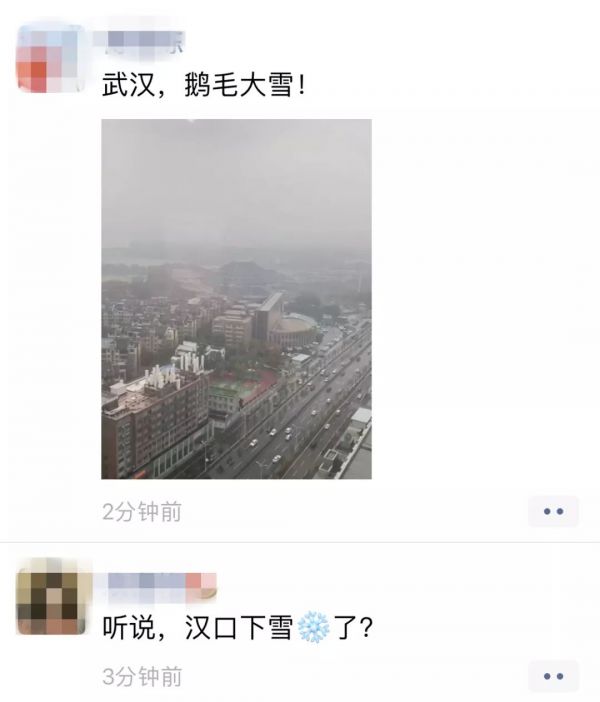600x702 pixels.
Task: Click the "3分钟前" timestamp
Action: (141, 676)
